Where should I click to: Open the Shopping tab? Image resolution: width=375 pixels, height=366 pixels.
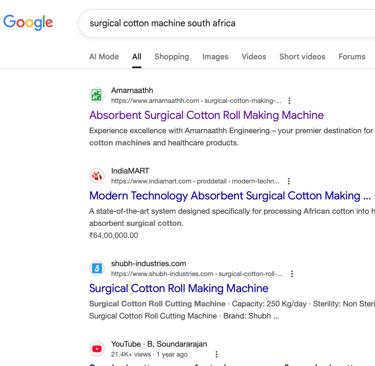click(172, 57)
